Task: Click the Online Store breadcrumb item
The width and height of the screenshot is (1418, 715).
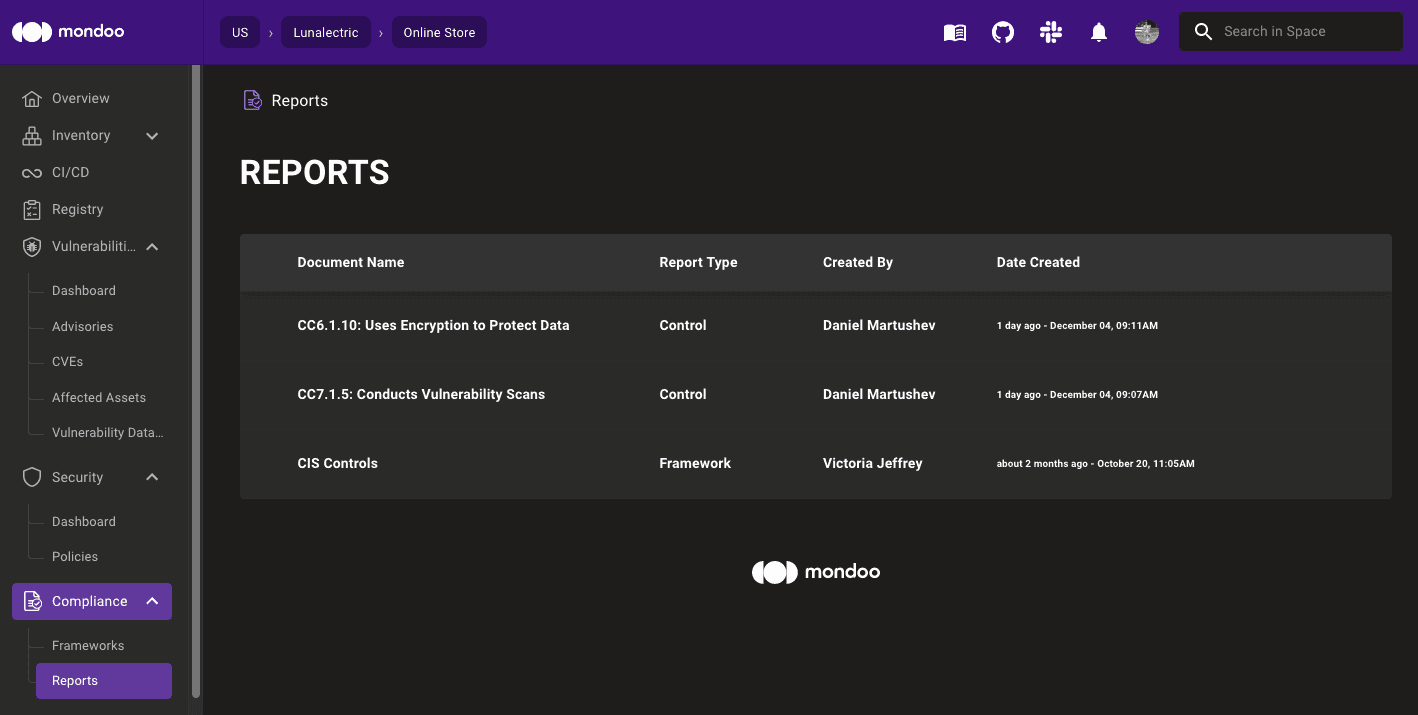Action: tap(438, 31)
